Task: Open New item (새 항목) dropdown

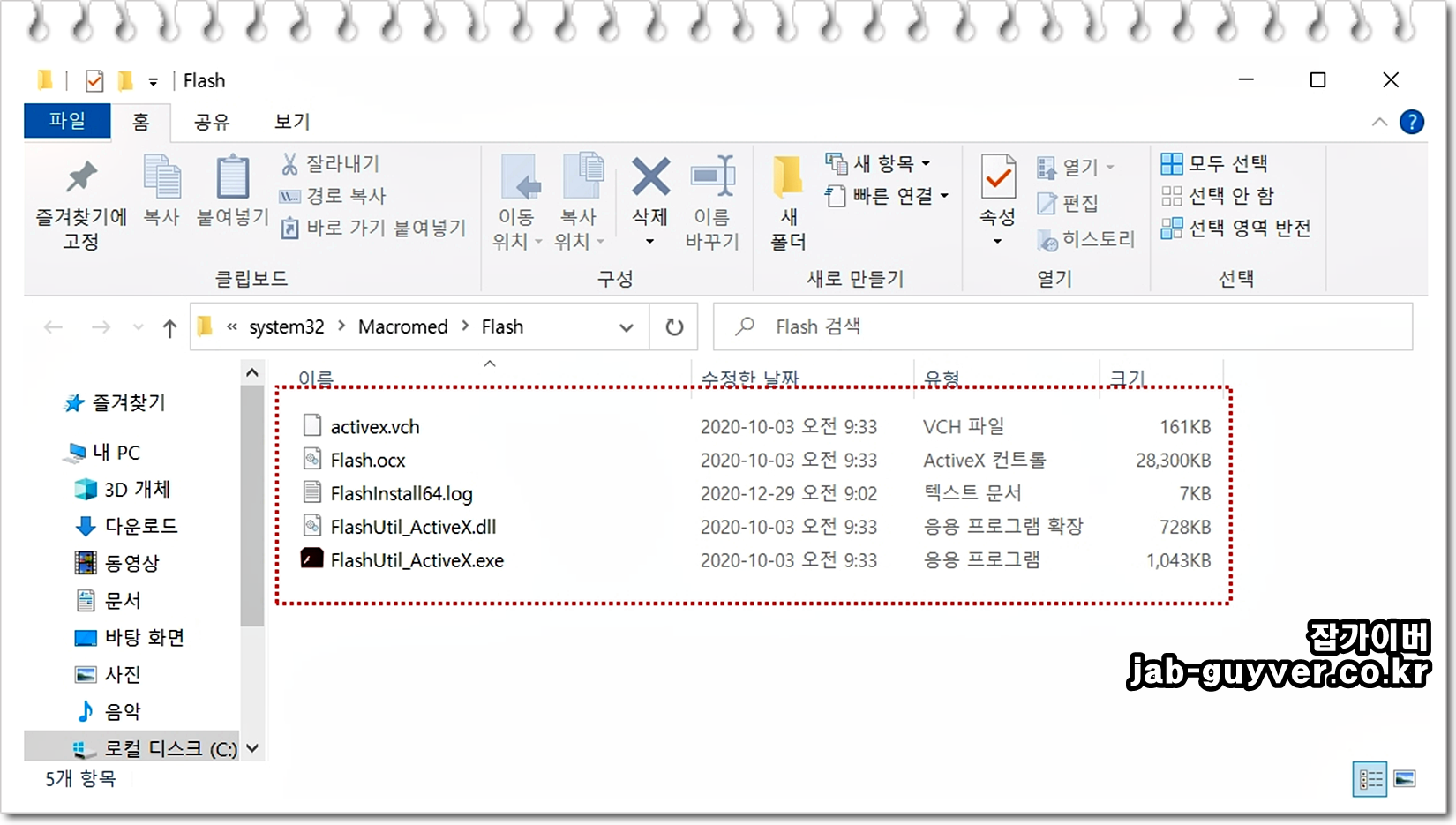Action: pyautogui.click(x=878, y=163)
